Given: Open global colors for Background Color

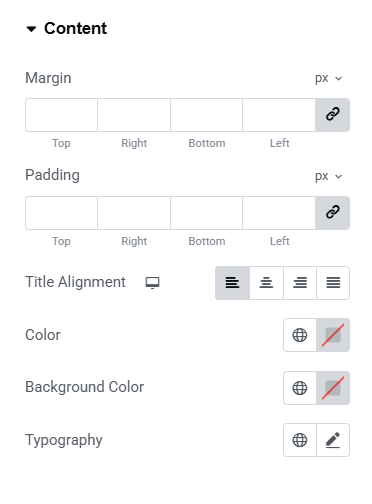Looking at the screenshot, I should pos(300,388).
